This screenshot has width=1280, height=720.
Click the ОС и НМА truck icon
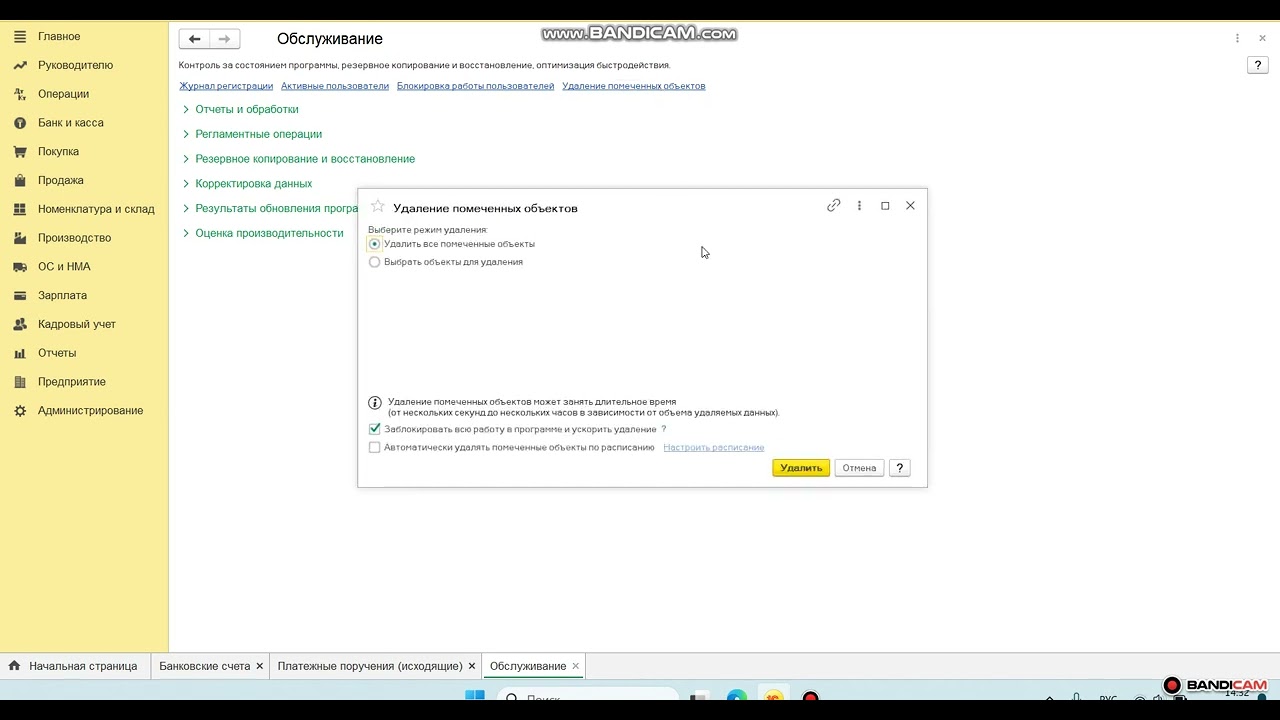point(19,267)
